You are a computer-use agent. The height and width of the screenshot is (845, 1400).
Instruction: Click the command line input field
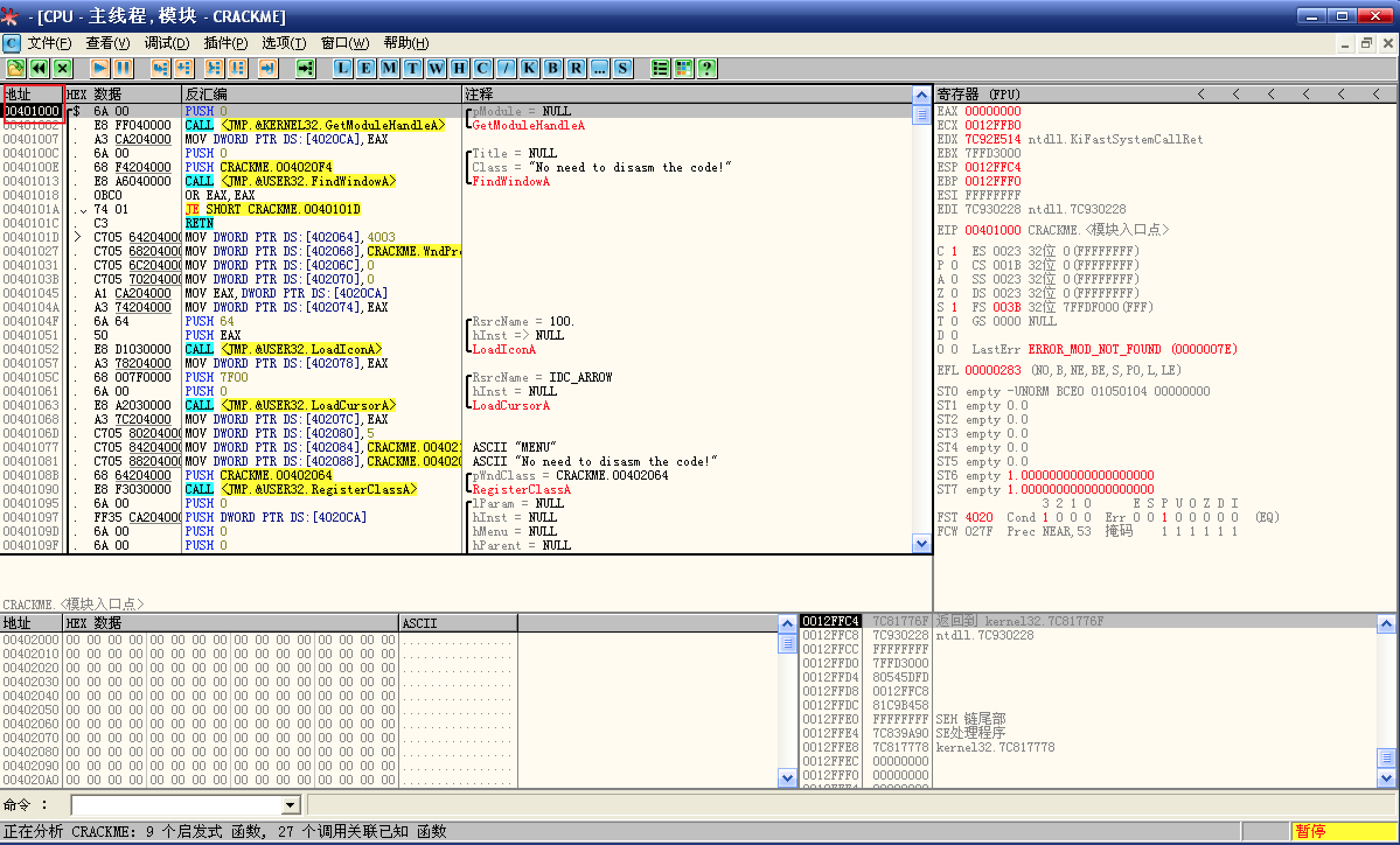pyautogui.click(x=176, y=805)
